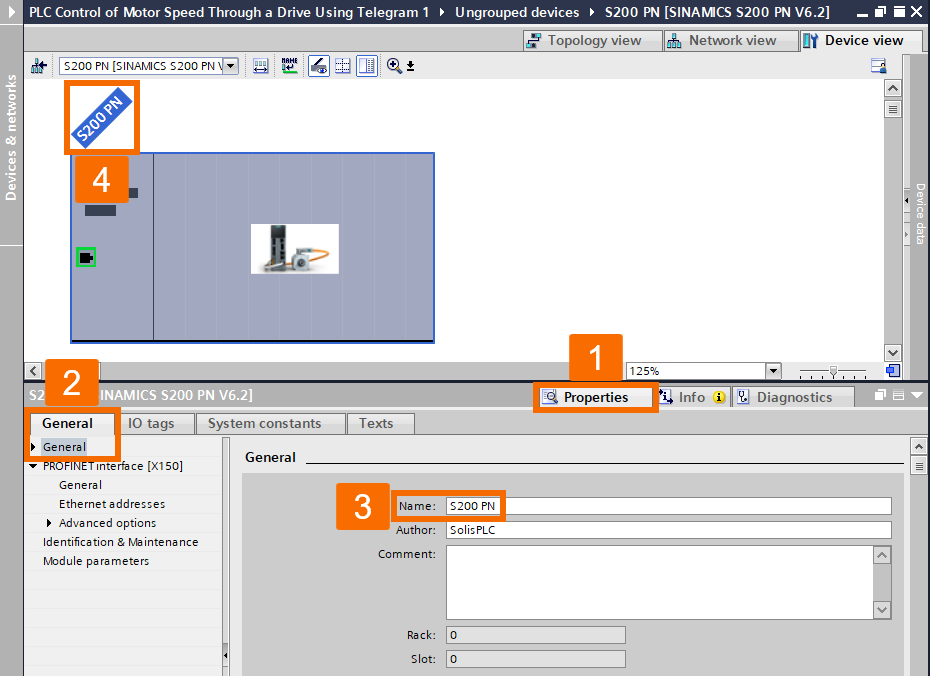Click the assign device name icon

pyautogui.click(x=289, y=65)
